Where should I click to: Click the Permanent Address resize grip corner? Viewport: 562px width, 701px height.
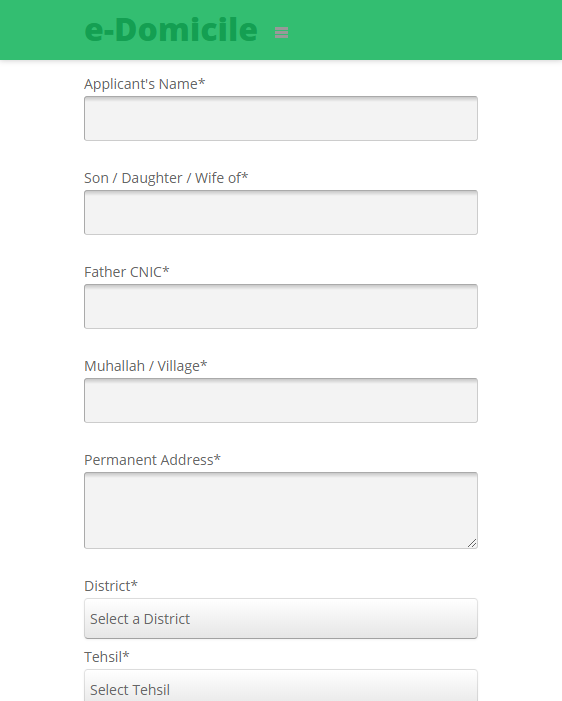(472, 543)
